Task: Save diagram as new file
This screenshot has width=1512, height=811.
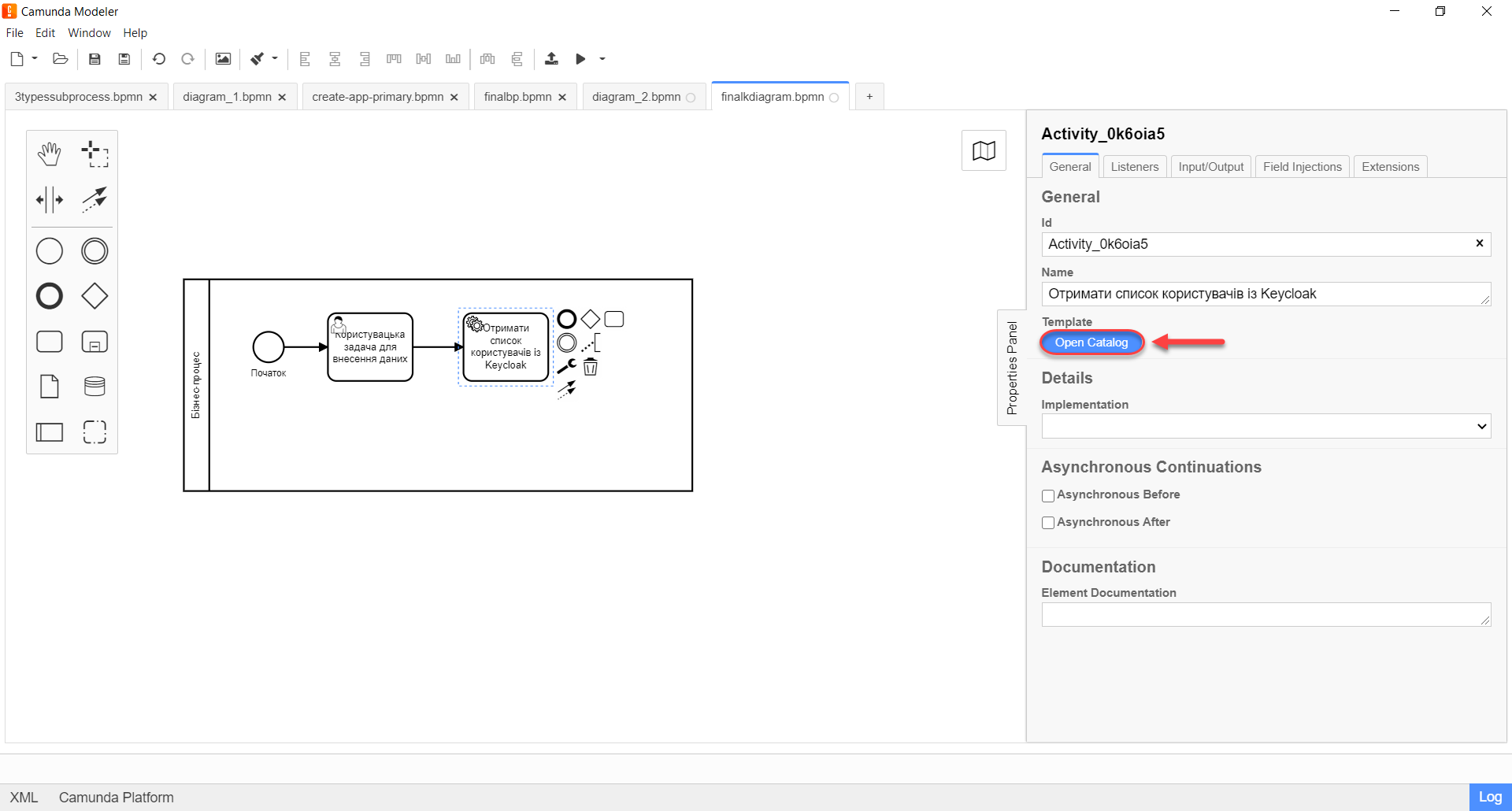Action: coord(124,59)
